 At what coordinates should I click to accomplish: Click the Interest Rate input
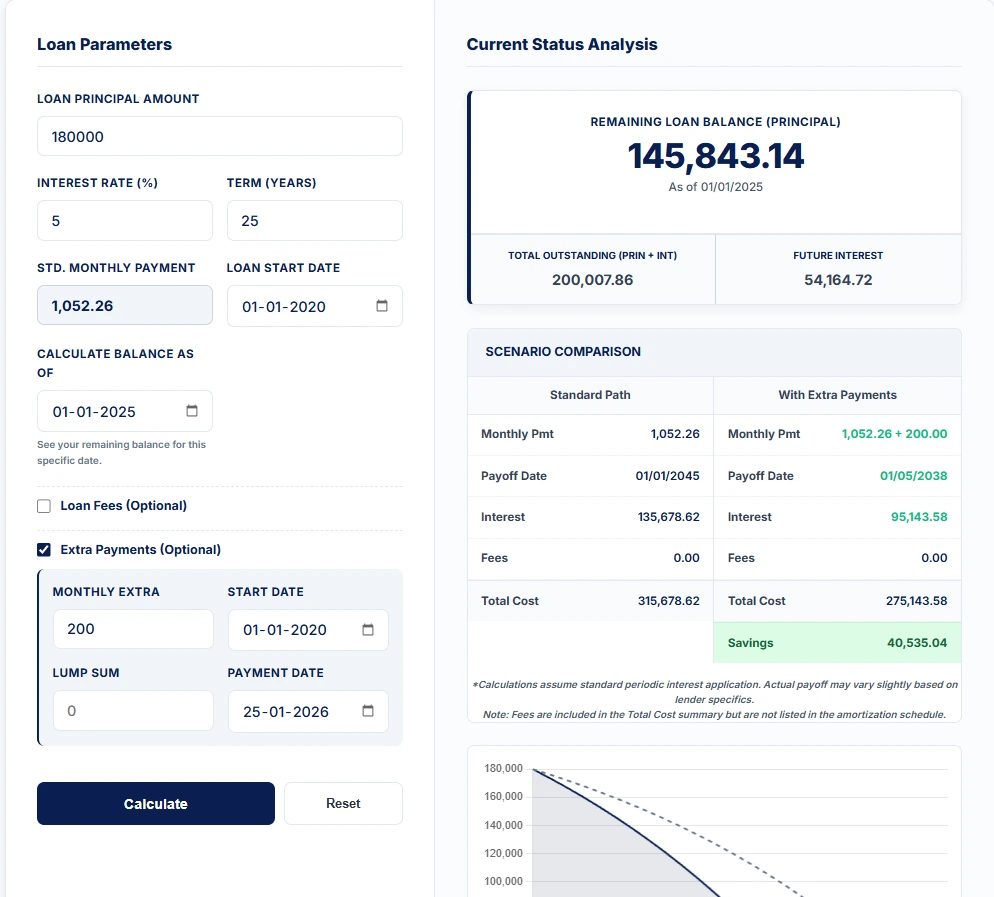[124, 220]
